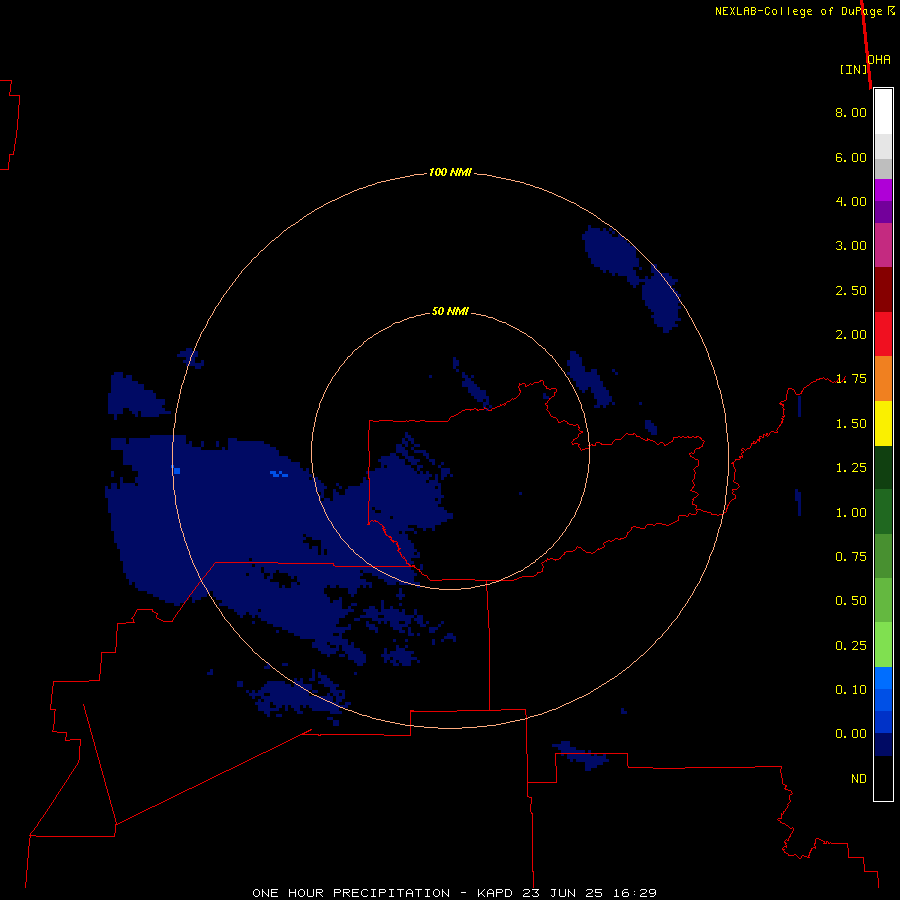Click the 1.25 legend value
Screen dimensions: 900x900
pyautogui.click(x=851, y=468)
